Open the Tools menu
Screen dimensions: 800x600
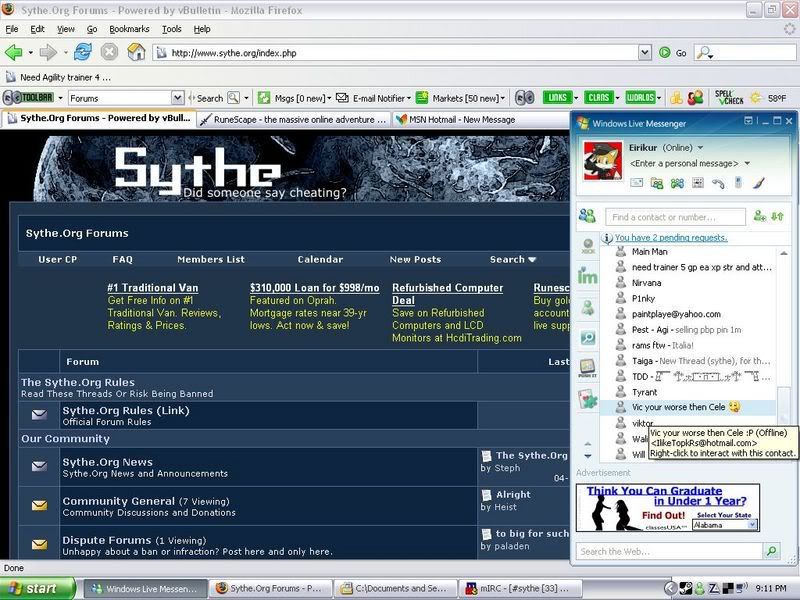pos(171,29)
